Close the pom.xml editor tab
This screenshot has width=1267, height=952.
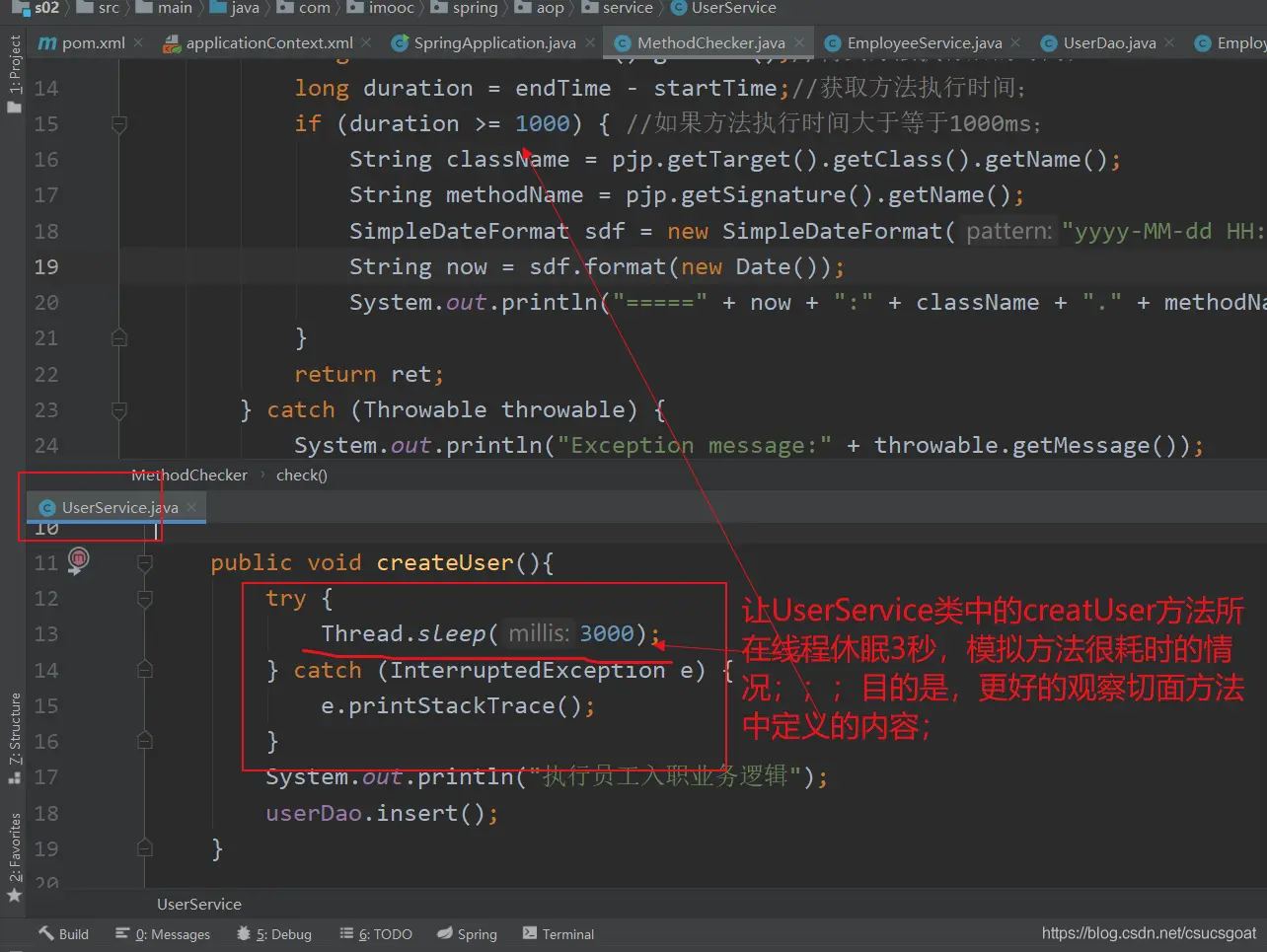click(138, 42)
